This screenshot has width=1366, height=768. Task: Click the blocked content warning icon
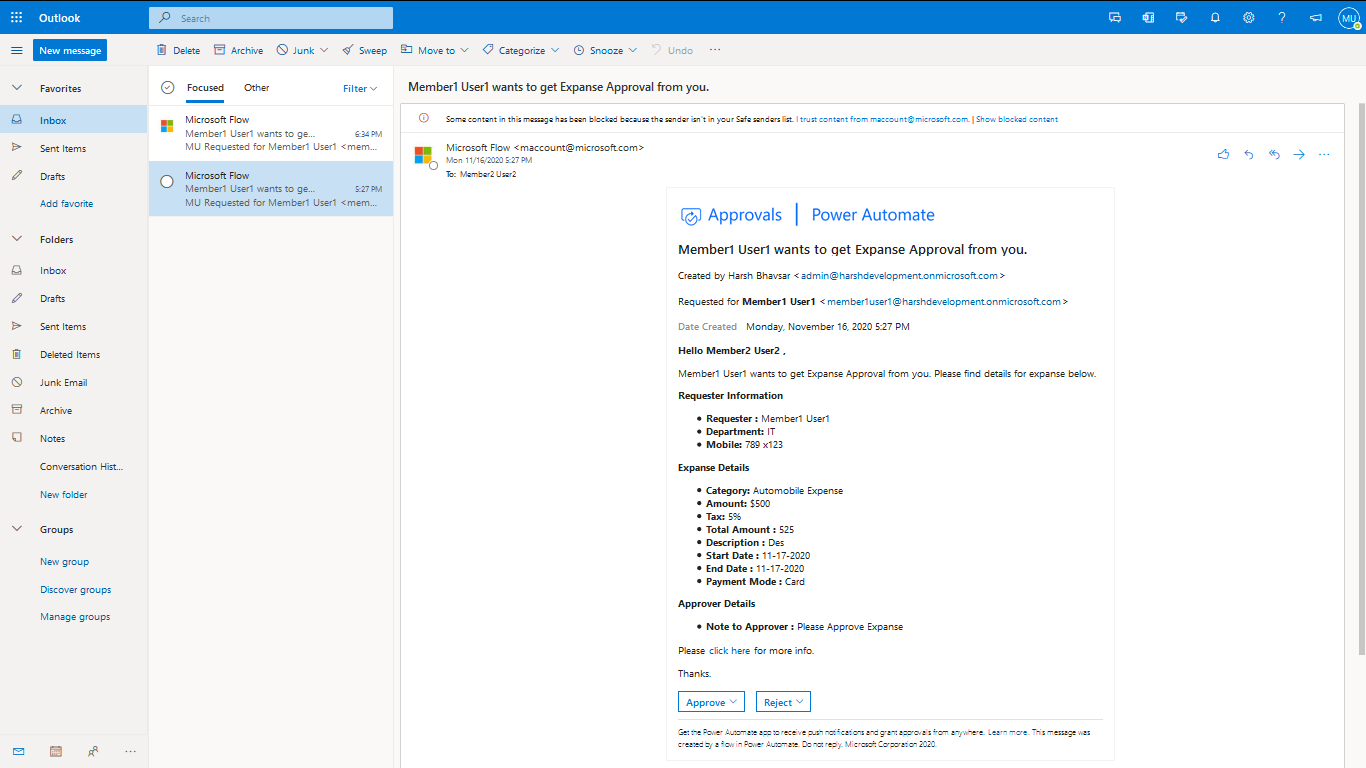tap(423, 118)
